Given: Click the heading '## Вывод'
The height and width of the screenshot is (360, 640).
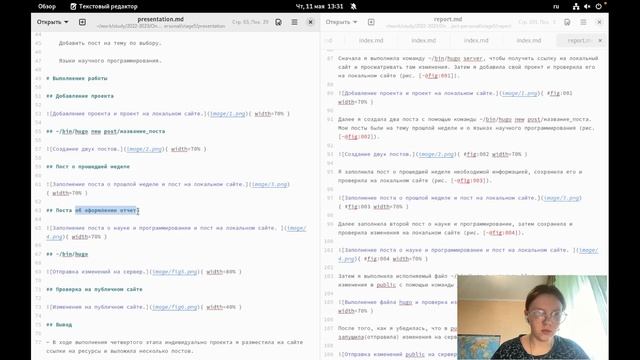Looking at the screenshot, I should 59,324.
